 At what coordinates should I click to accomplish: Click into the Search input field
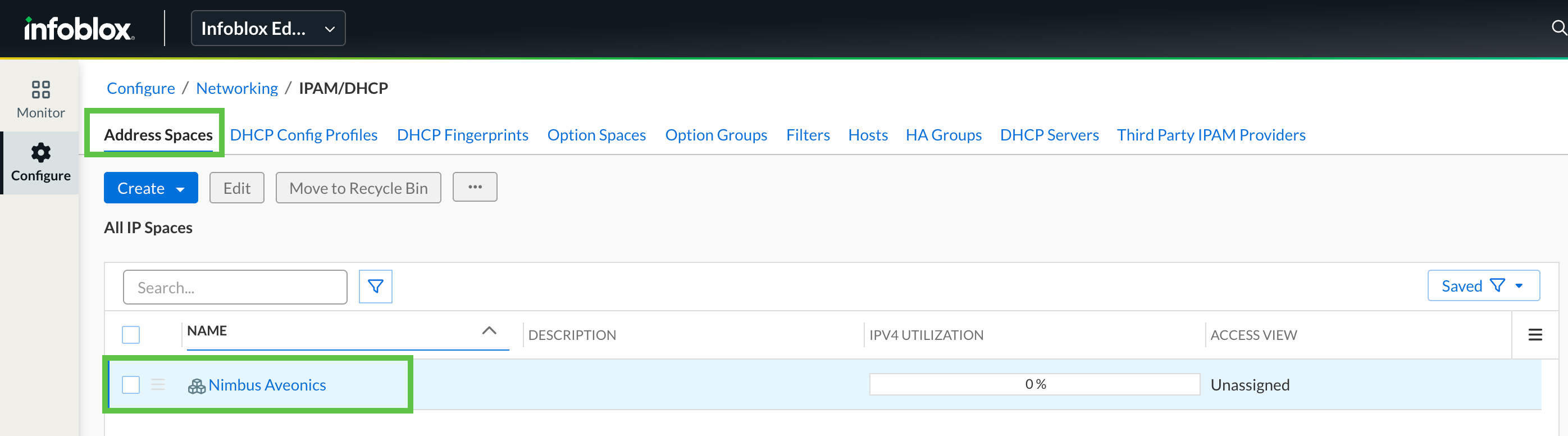pyautogui.click(x=235, y=288)
